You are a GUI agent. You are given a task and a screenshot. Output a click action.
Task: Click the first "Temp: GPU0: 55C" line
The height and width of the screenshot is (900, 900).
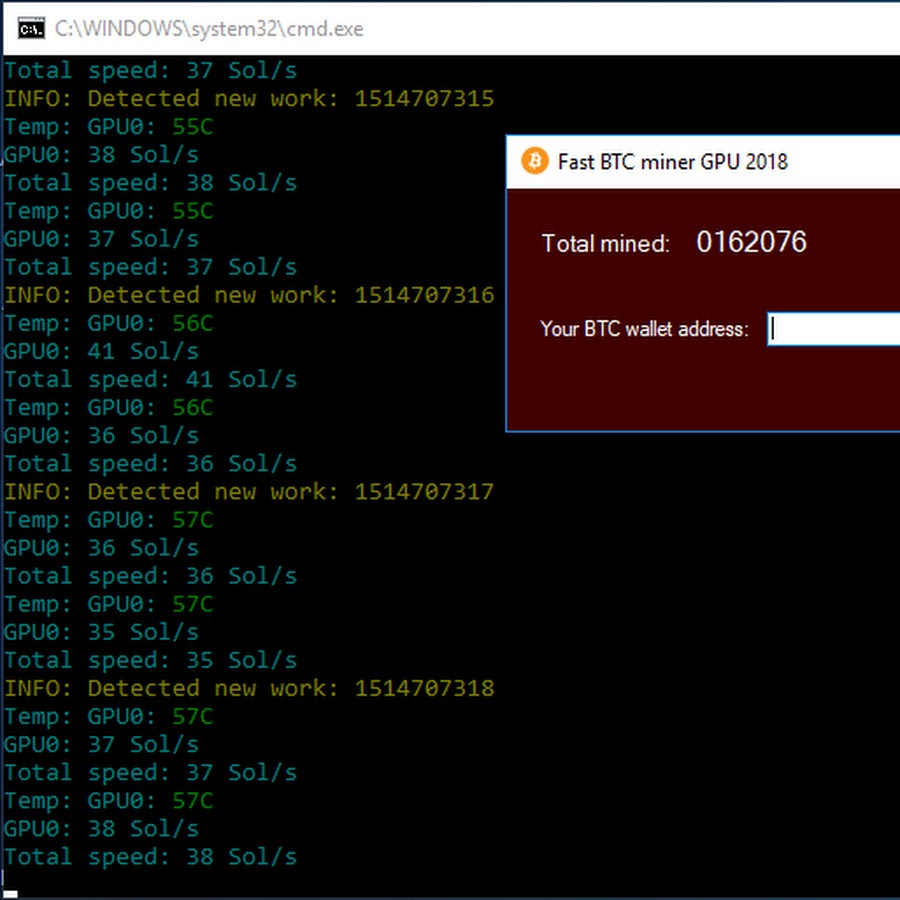click(x=108, y=127)
